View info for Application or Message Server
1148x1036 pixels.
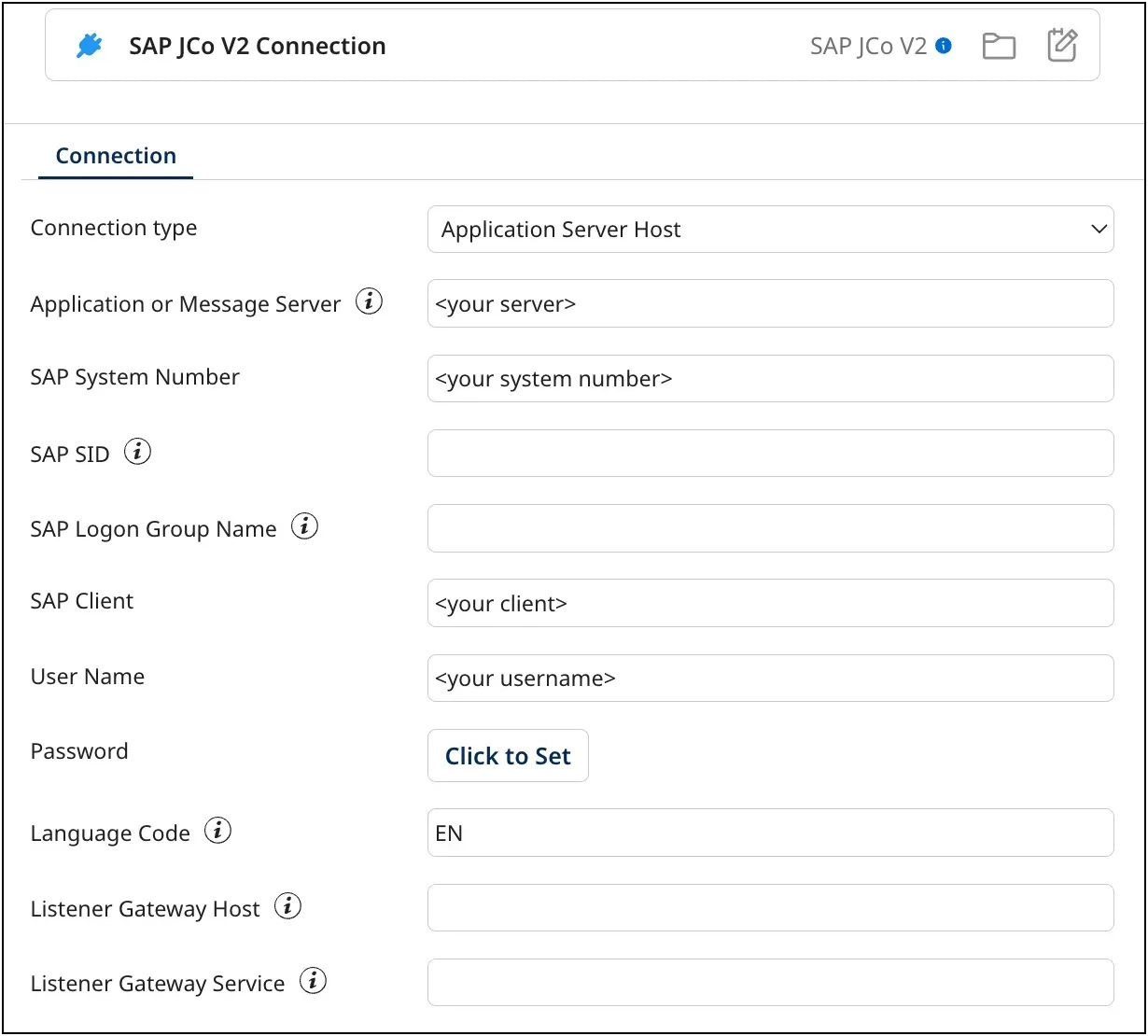pos(371,301)
